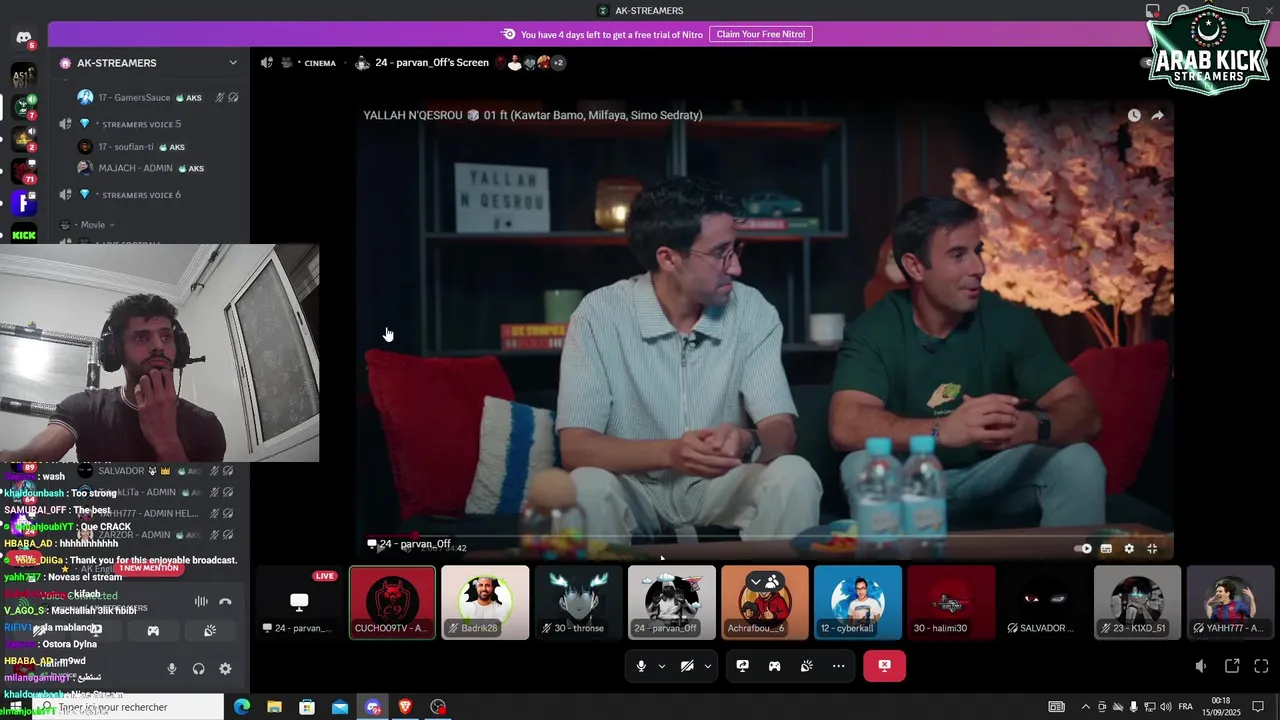Viewport: 1280px width, 720px height.
Task: Open Microsoft Store from taskbar
Action: click(307, 707)
